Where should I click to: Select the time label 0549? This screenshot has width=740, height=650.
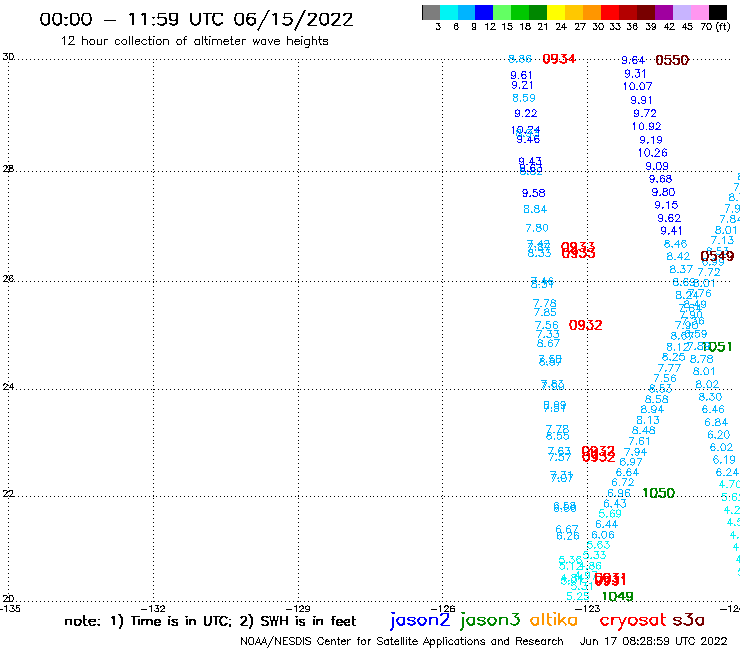coord(717,256)
